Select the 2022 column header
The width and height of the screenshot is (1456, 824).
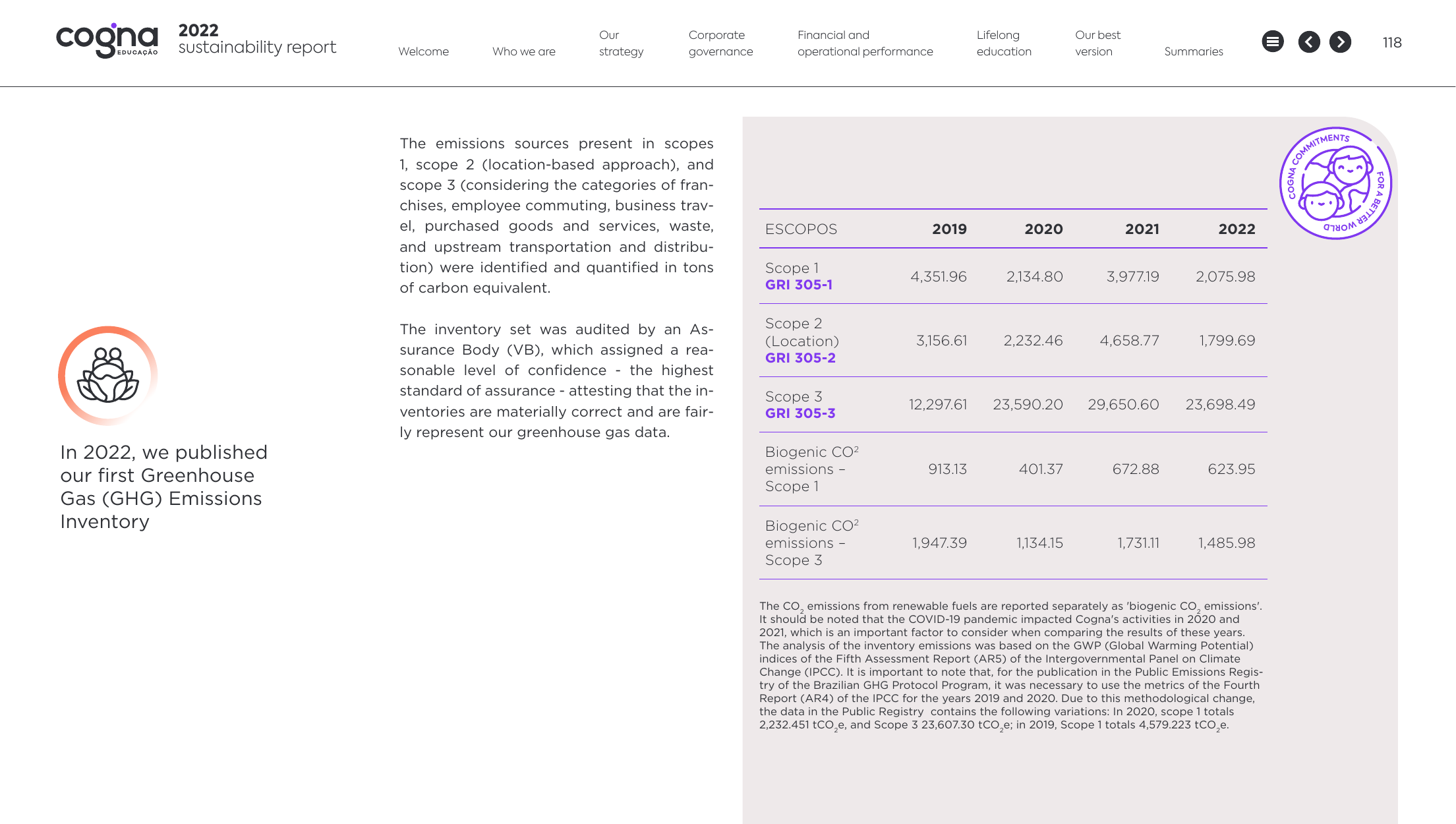[1237, 229]
